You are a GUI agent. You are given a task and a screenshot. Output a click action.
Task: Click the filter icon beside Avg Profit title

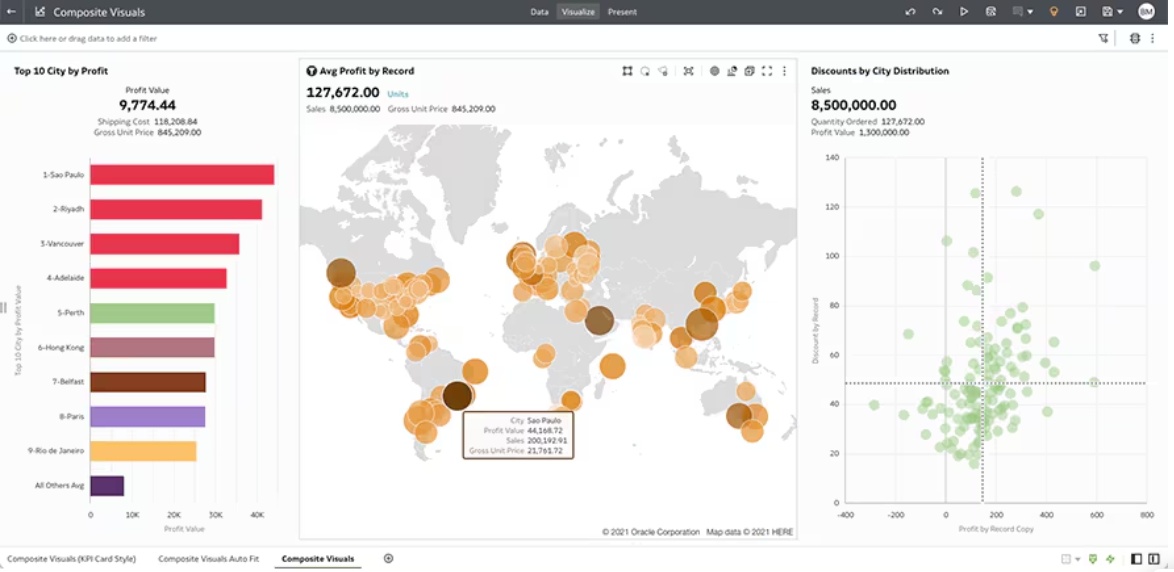[311, 71]
